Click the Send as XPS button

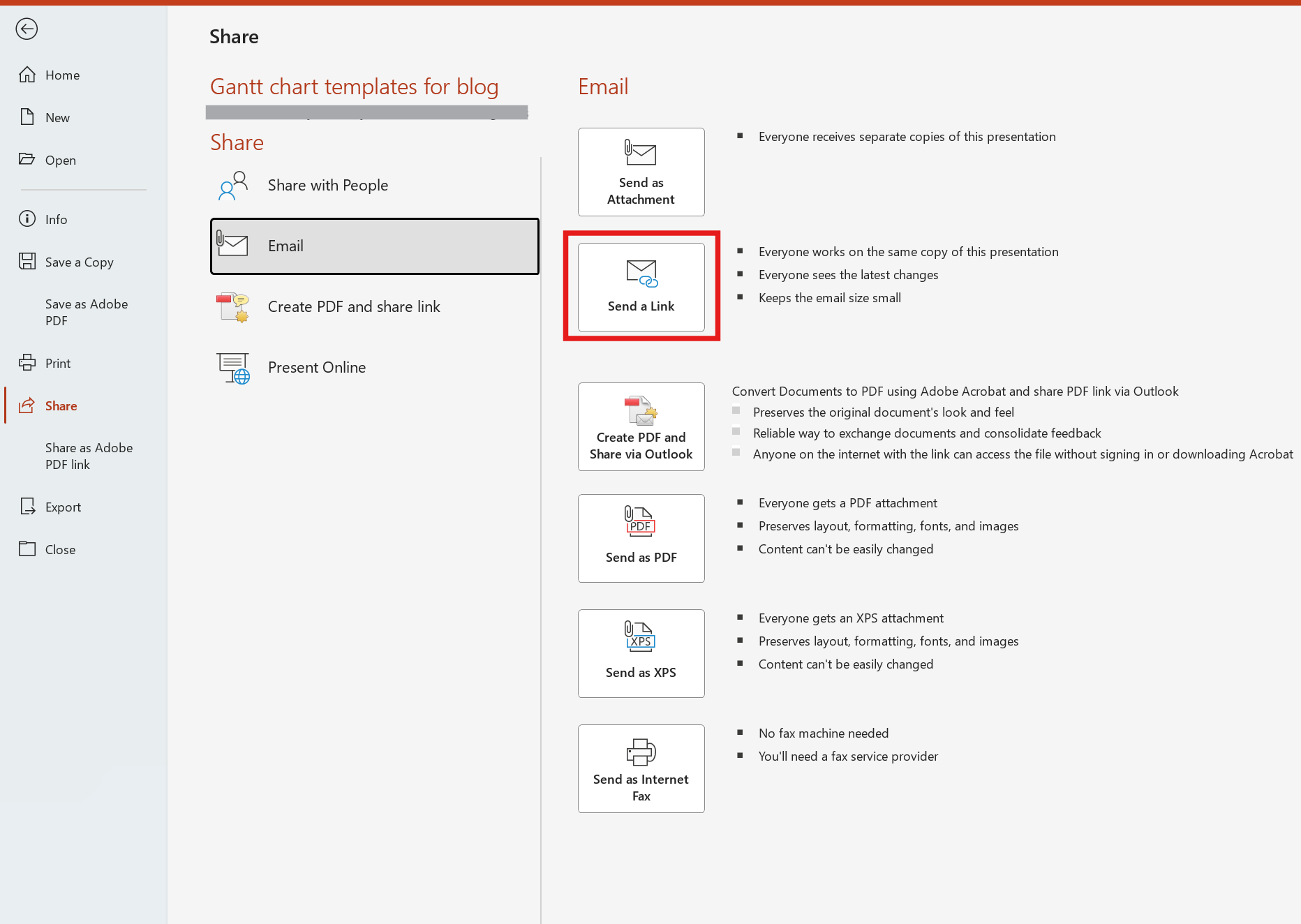point(641,654)
